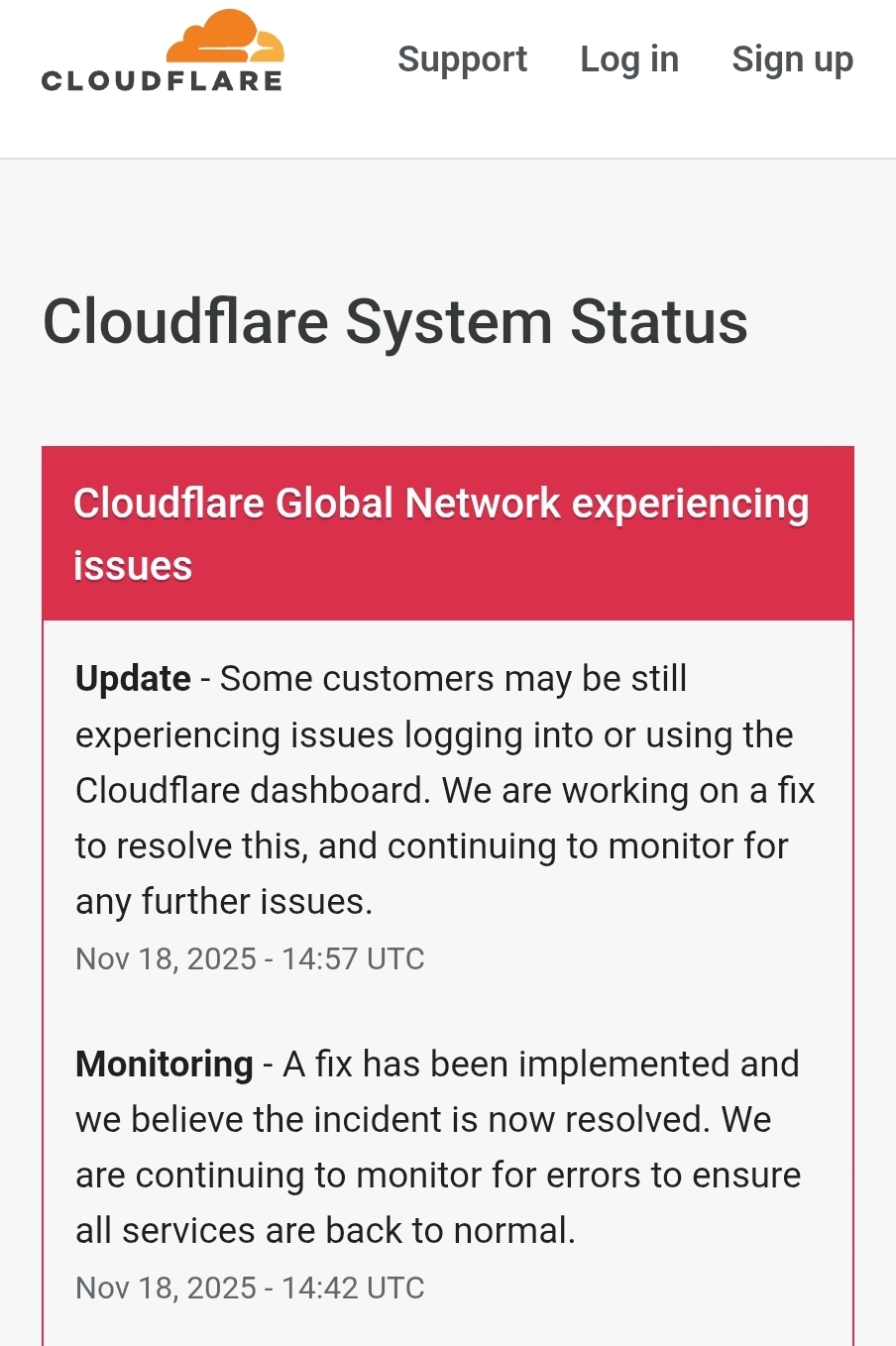This screenshot has width=896, height=1346.
Task: Open the Support page
Action: click(x=462, y=59)
